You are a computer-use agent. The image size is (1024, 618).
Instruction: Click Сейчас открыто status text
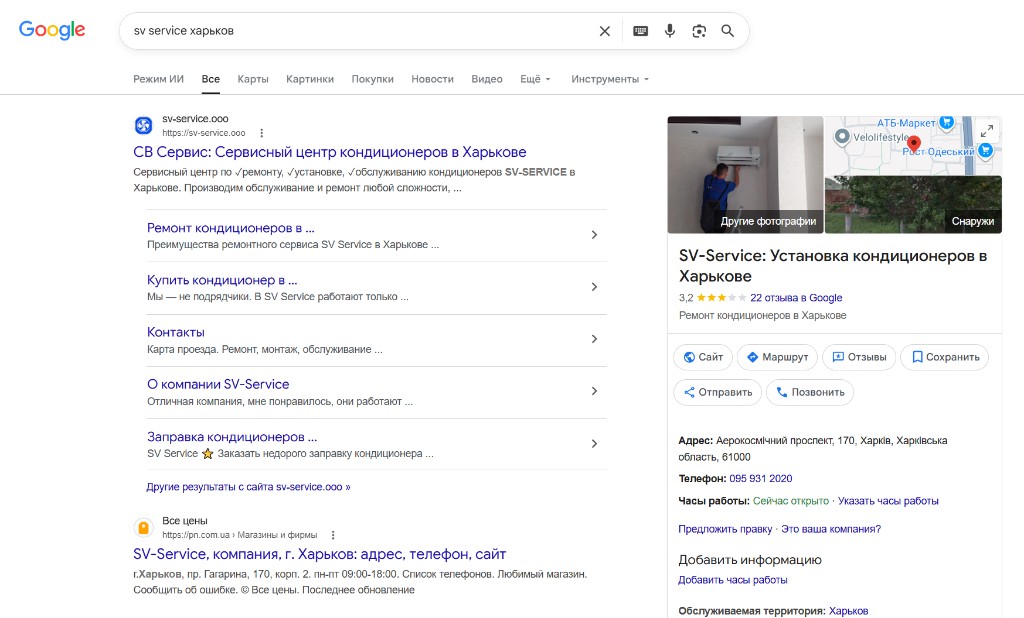pyautogui.click(x=791, y=501)
